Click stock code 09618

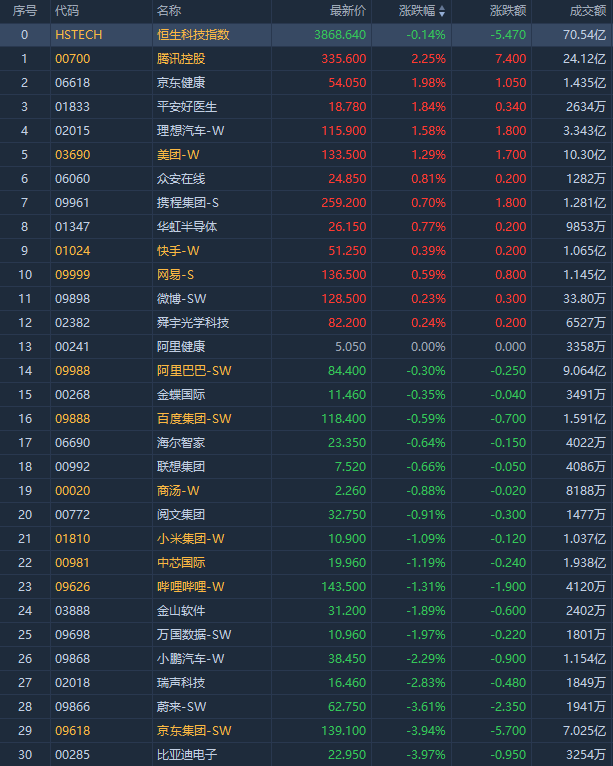coord(73,730)
